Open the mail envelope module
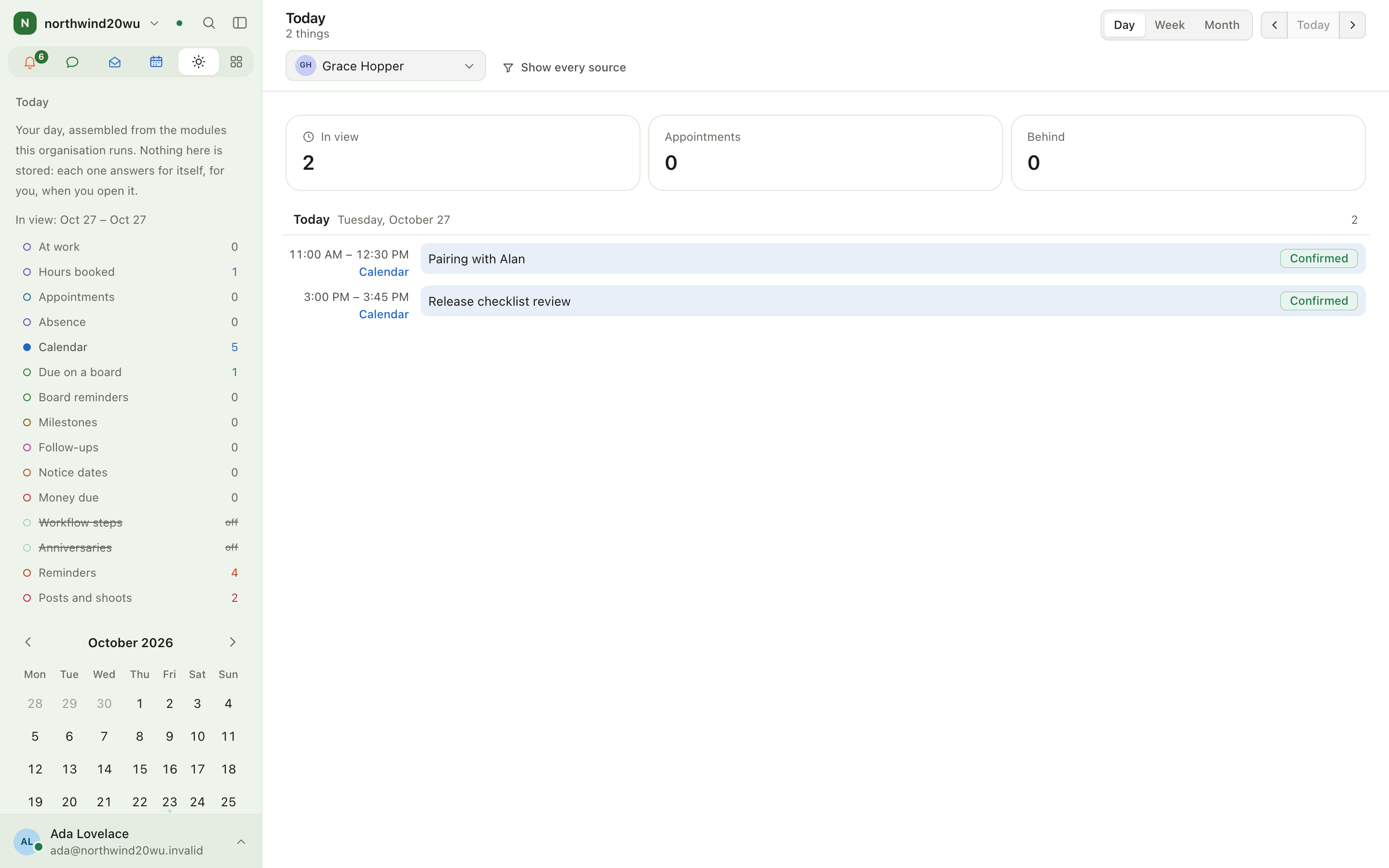Screen dimensions: 1389x868 click(x=114, y=62)
